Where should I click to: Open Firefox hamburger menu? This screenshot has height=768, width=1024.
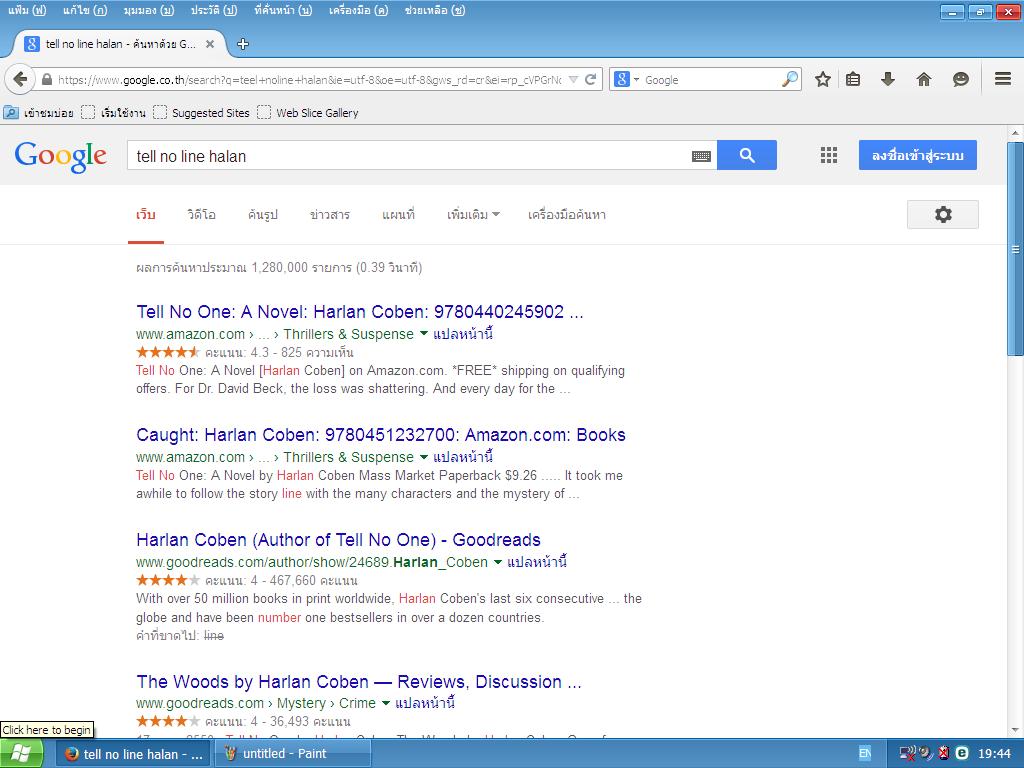coord(1003,79)
